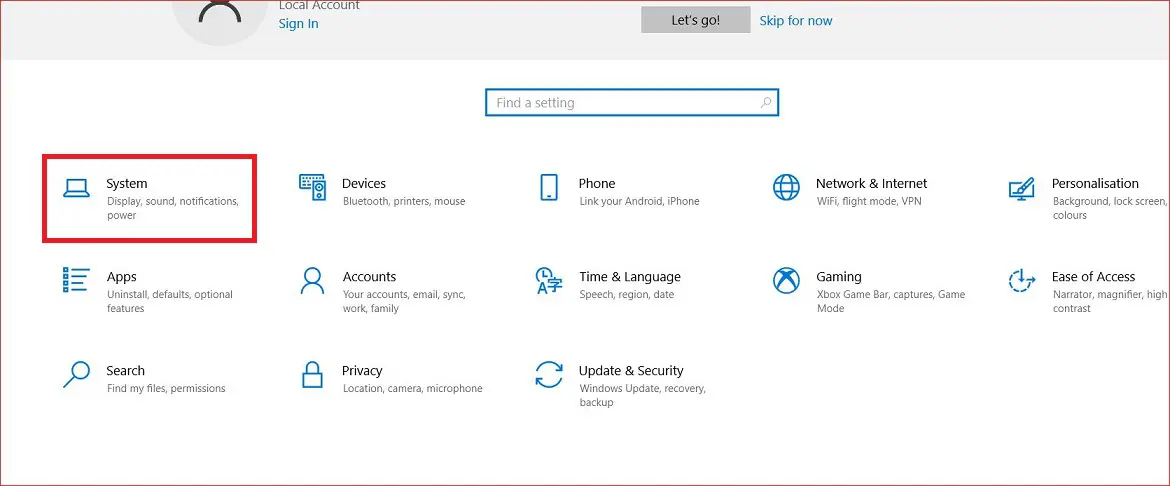Click 'Location, camera, microphone' description
The image size is (1170, 486).
pyautogui.click(x=413, y=389)
